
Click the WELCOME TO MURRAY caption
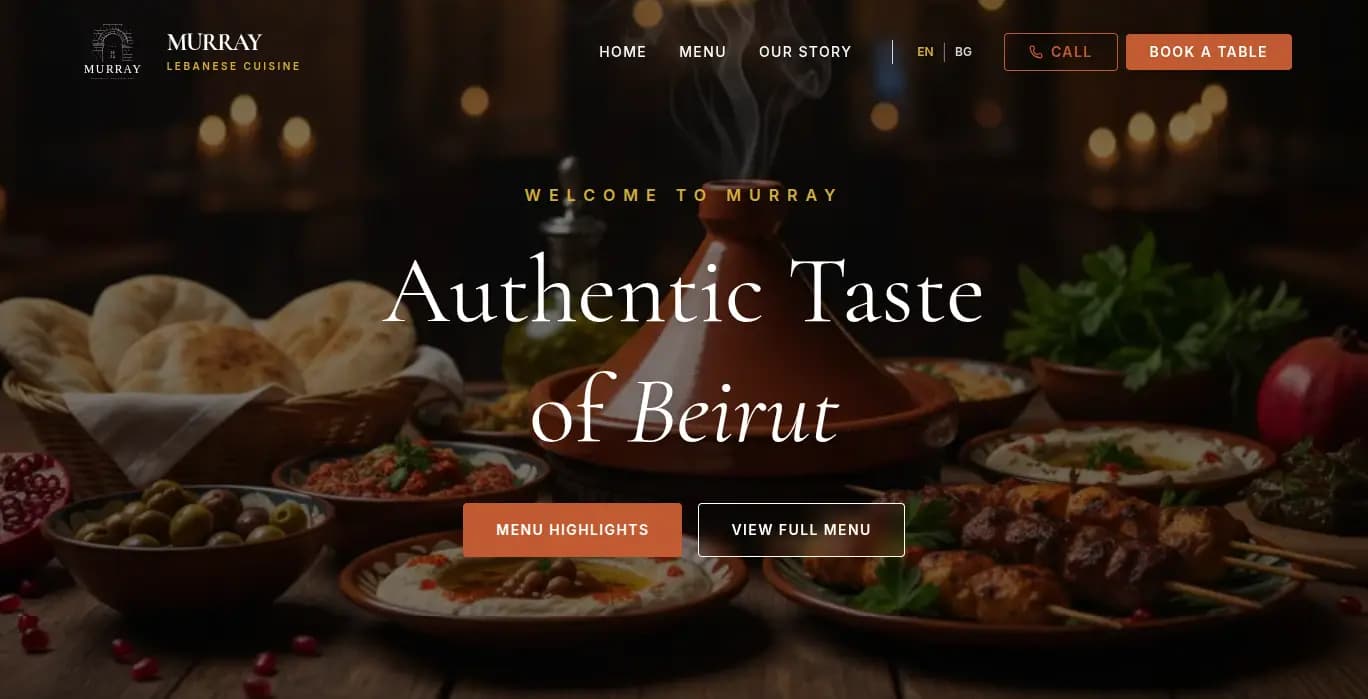(683, 195)
